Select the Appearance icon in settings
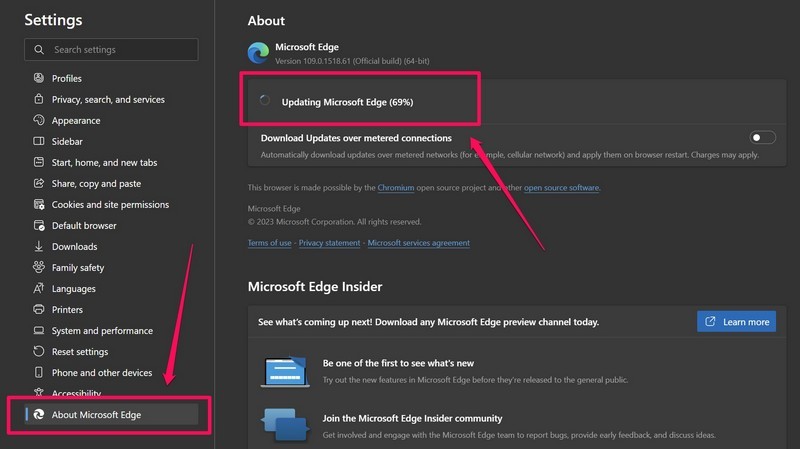Screen dimensions: 800x449 [x=39, y=120]
